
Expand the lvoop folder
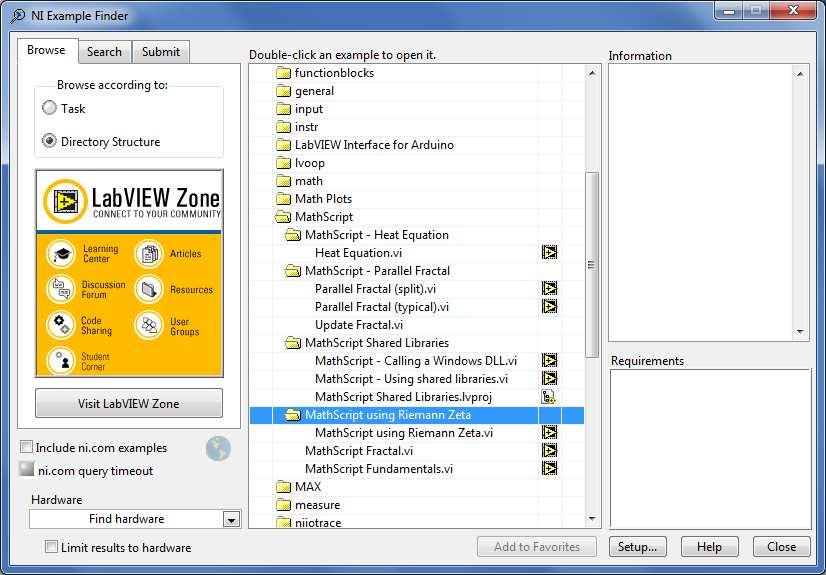(x=283, y=163)
